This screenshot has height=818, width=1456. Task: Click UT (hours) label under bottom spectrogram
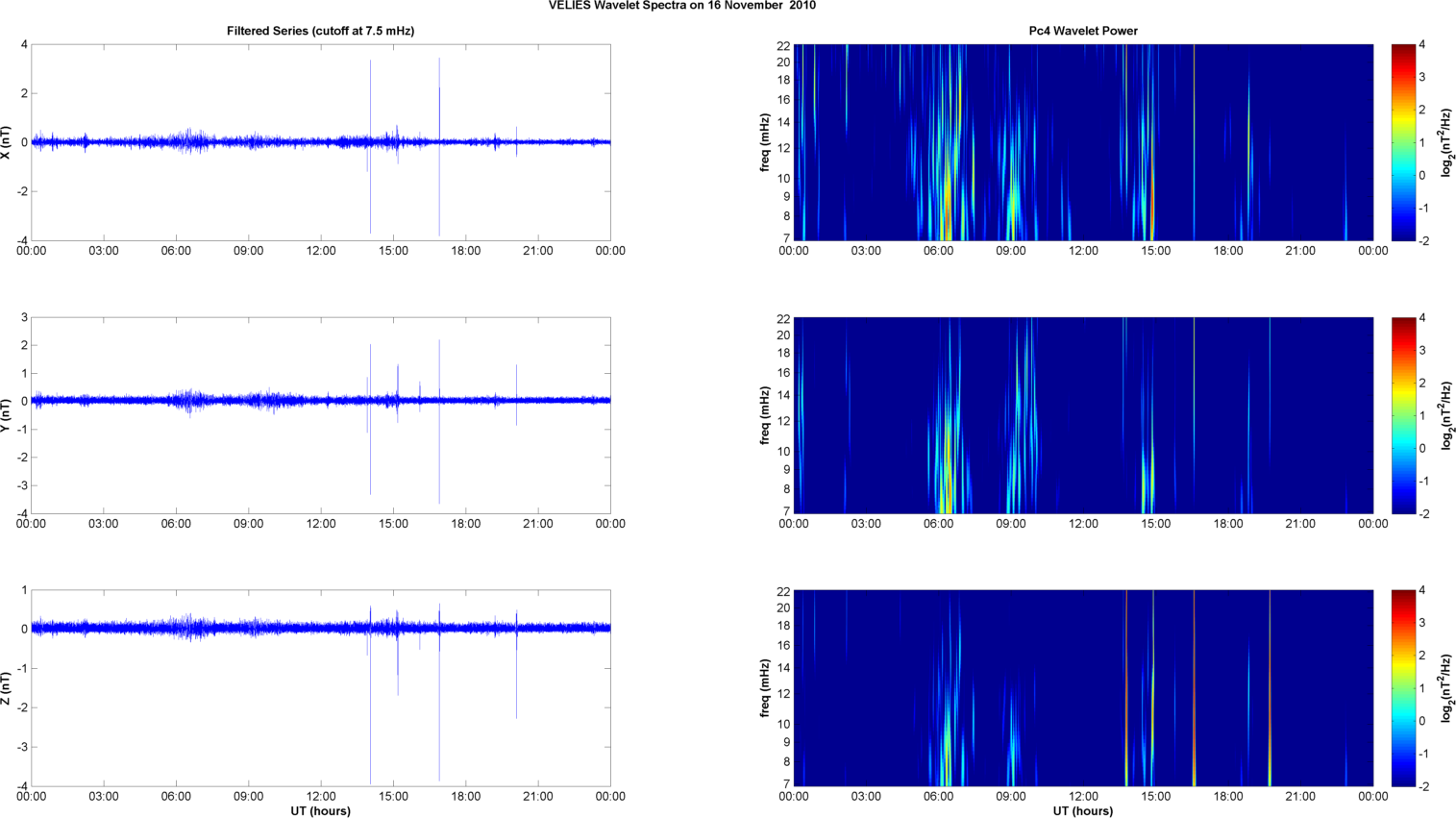pyautogui.click(x=1082, y=810)
